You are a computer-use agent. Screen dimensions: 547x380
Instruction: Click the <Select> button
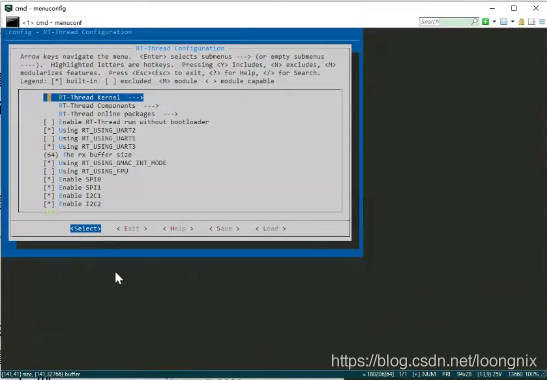coord(85,229)
